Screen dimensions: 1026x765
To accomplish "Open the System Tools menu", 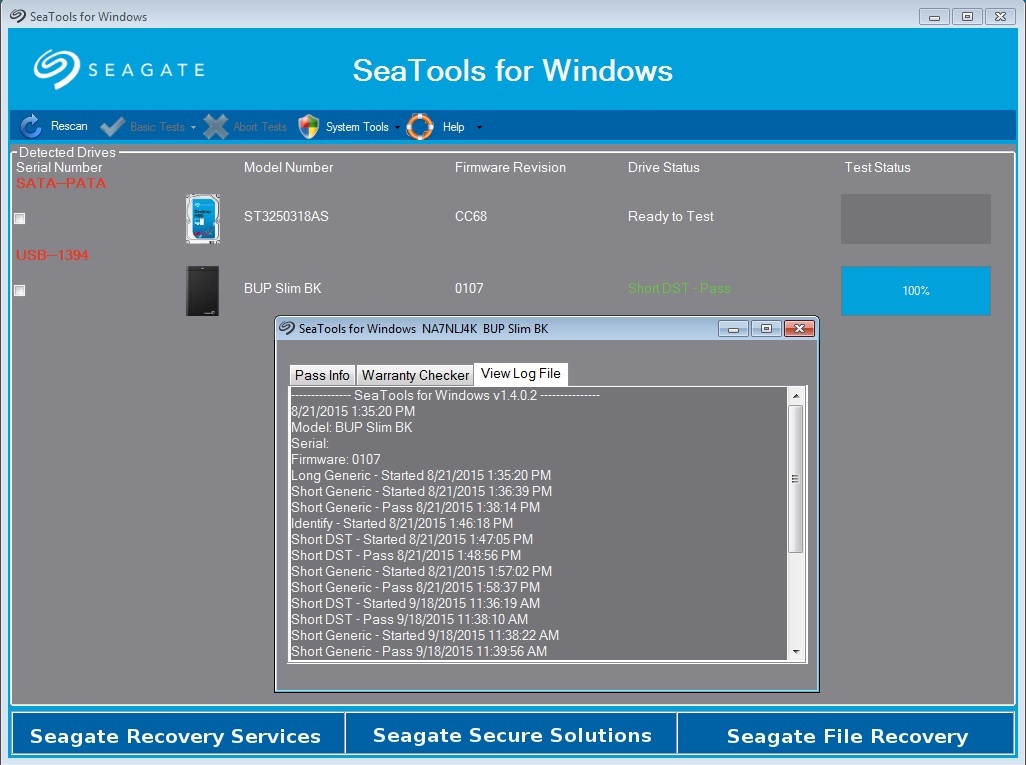I will pos(357,127).
